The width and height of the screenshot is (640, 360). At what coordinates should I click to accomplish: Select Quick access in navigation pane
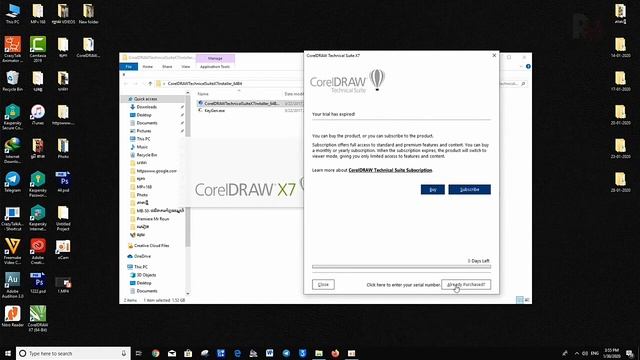pyautogui.click(x=145, y=99)
